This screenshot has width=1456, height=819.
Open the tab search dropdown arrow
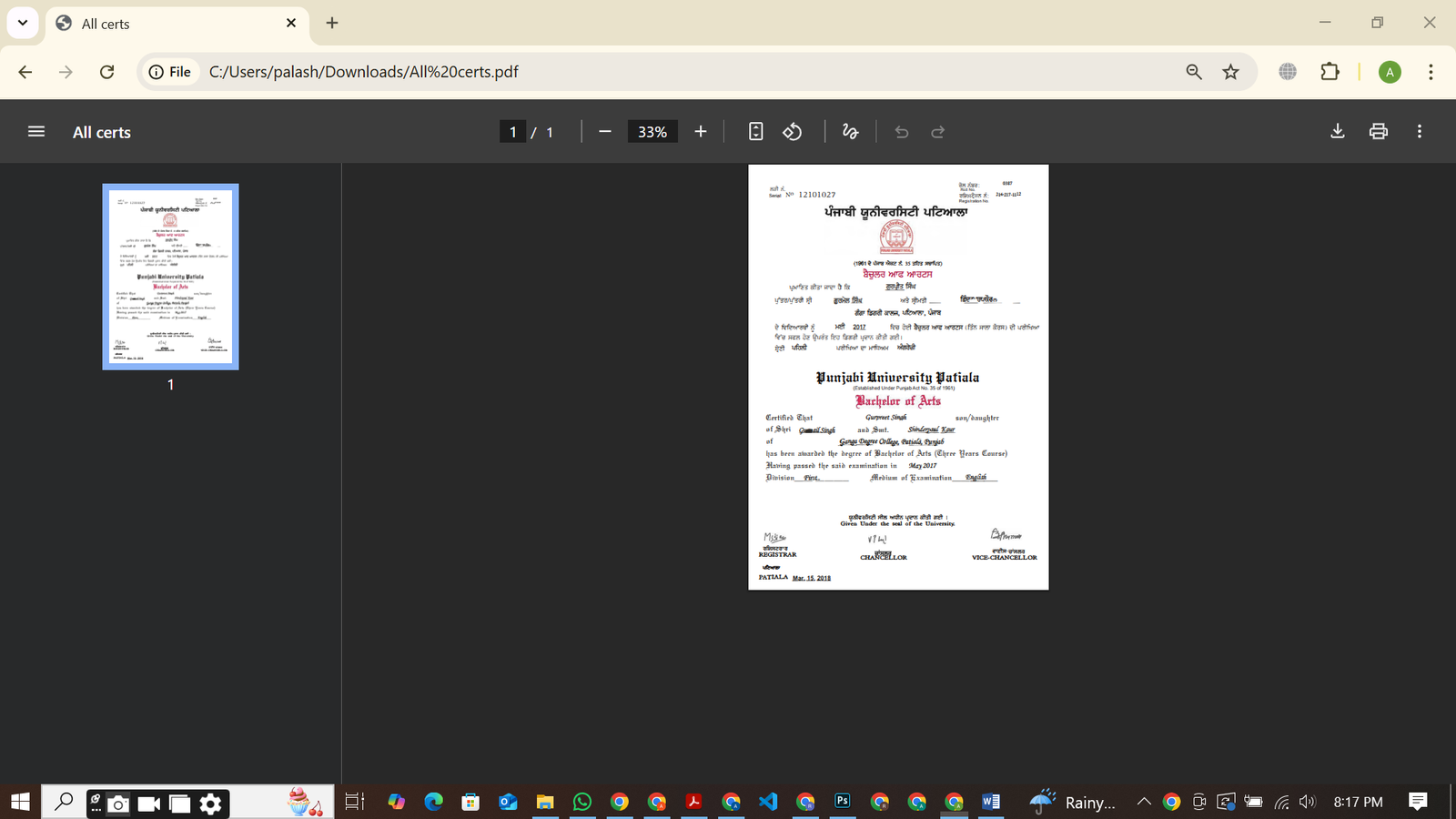coord(23,23)
